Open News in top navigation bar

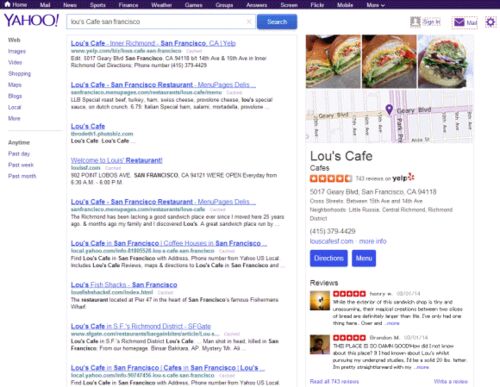(x=70, y=5)
